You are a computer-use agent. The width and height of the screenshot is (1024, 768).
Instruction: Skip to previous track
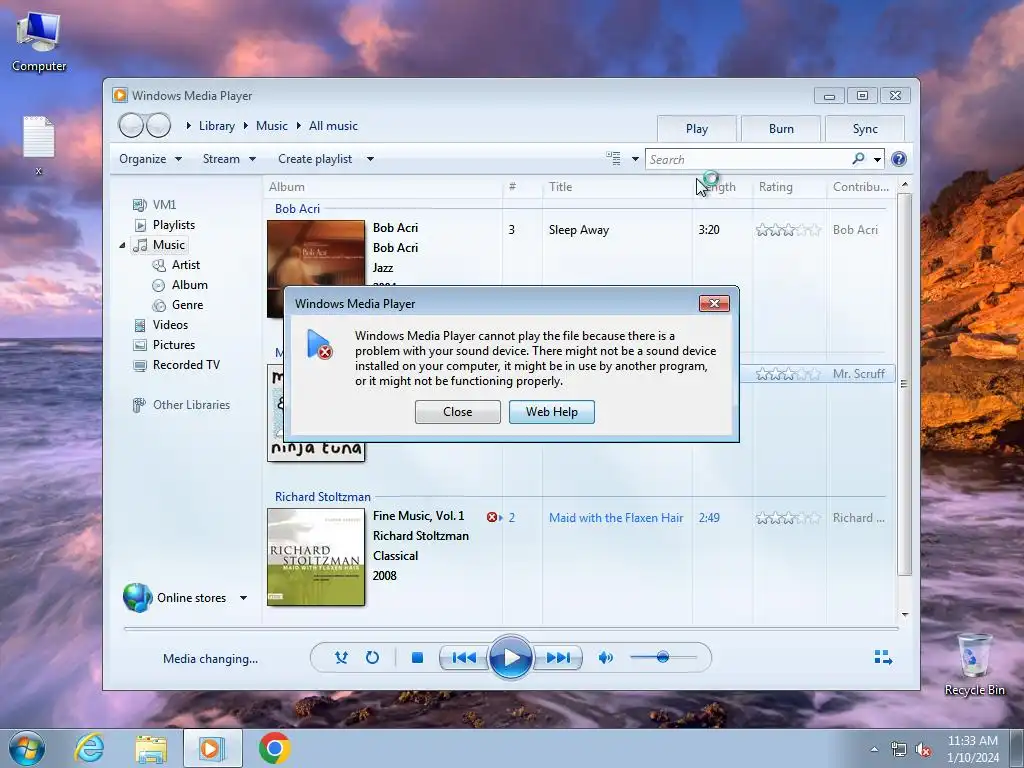point(464,658)
